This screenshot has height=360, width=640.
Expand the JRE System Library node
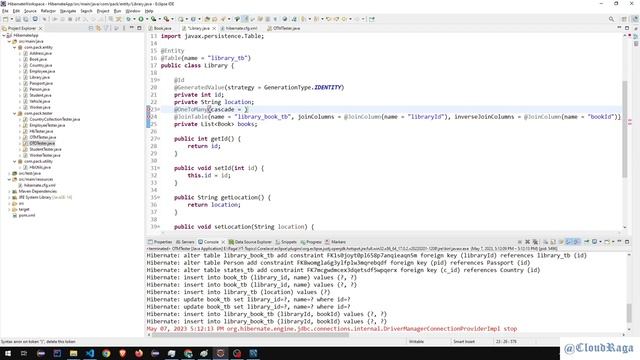(9, 198)
